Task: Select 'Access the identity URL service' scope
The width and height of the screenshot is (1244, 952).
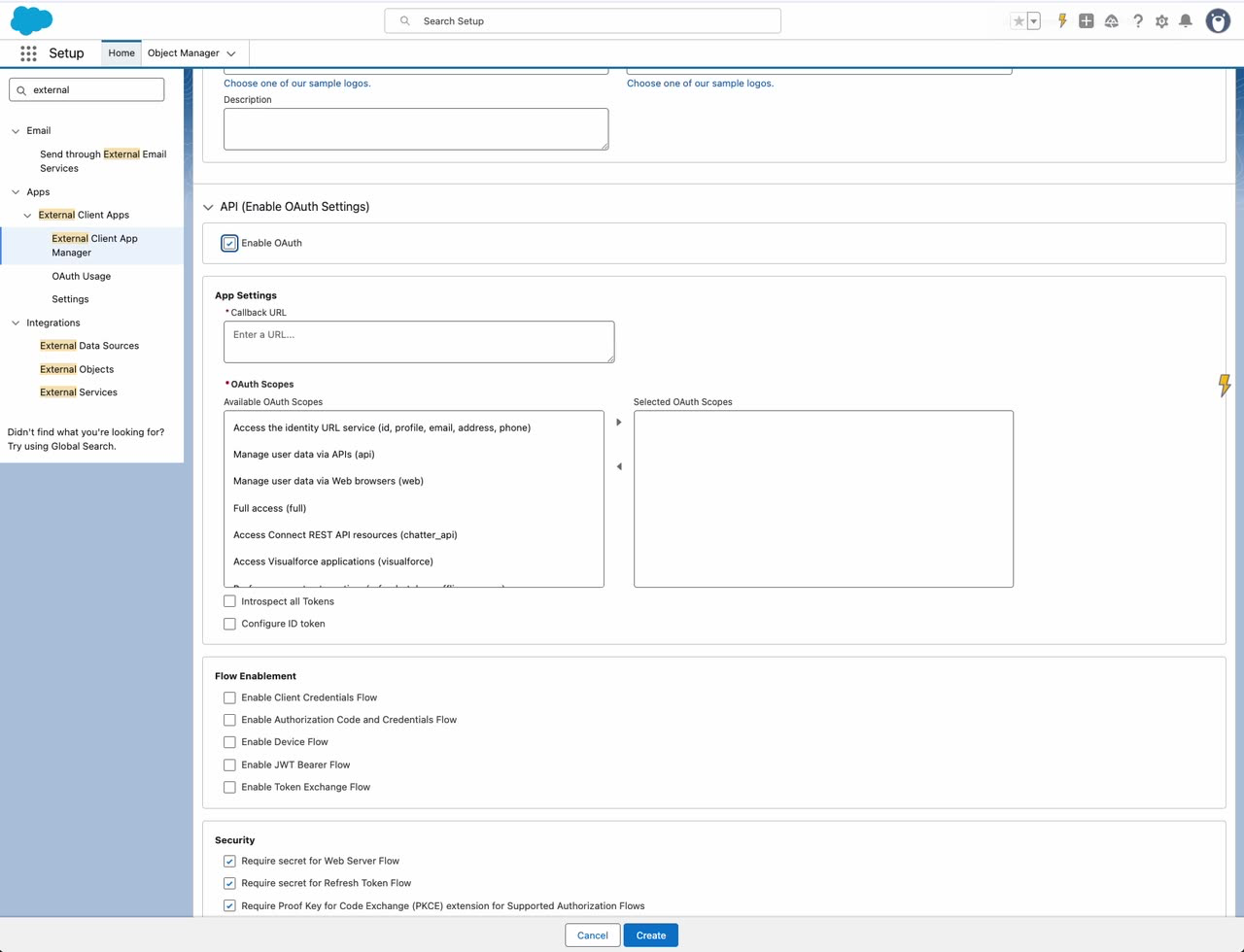Action: (x=382, y=427)
